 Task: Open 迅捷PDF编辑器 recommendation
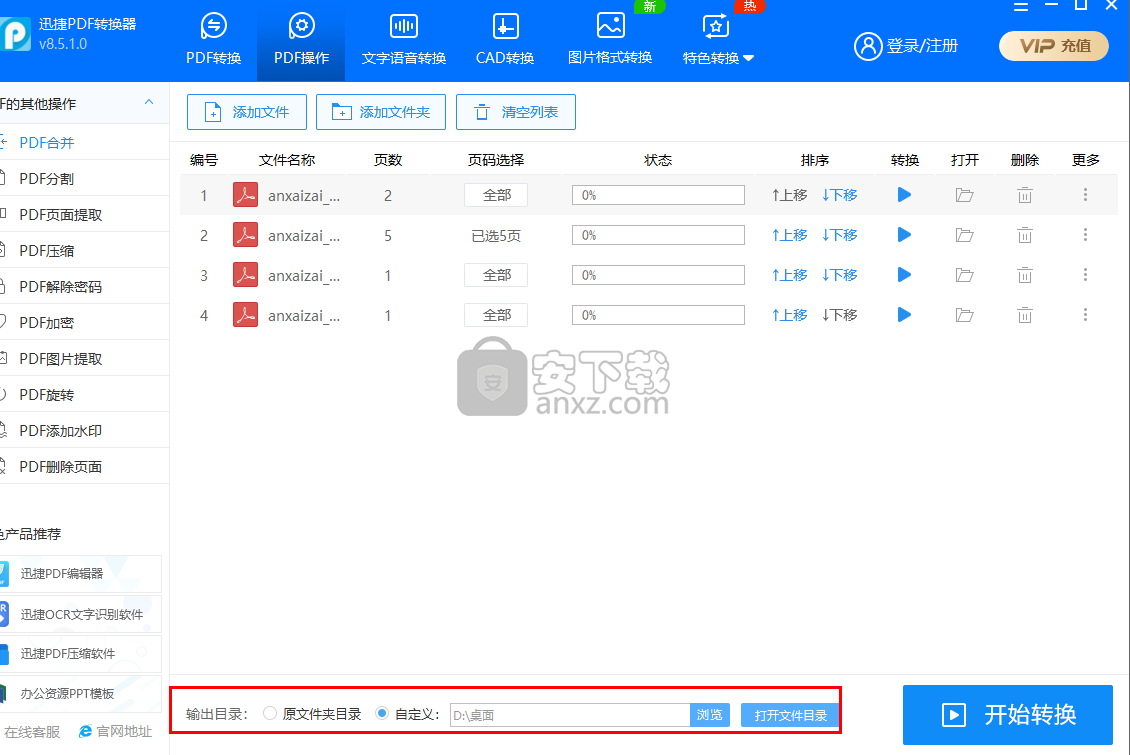pos(80,573)
